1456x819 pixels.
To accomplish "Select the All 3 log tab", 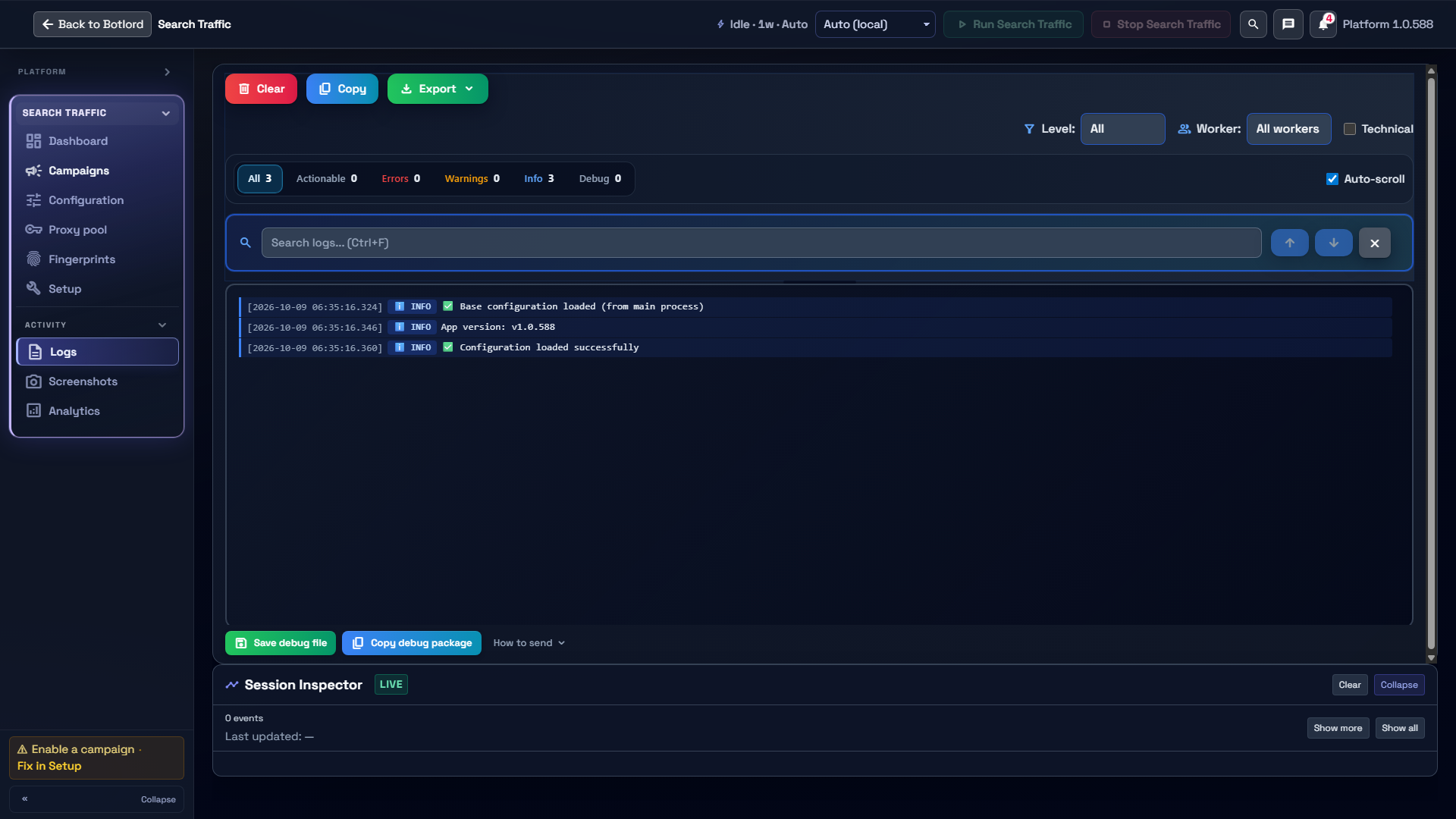I will point(259,179).
